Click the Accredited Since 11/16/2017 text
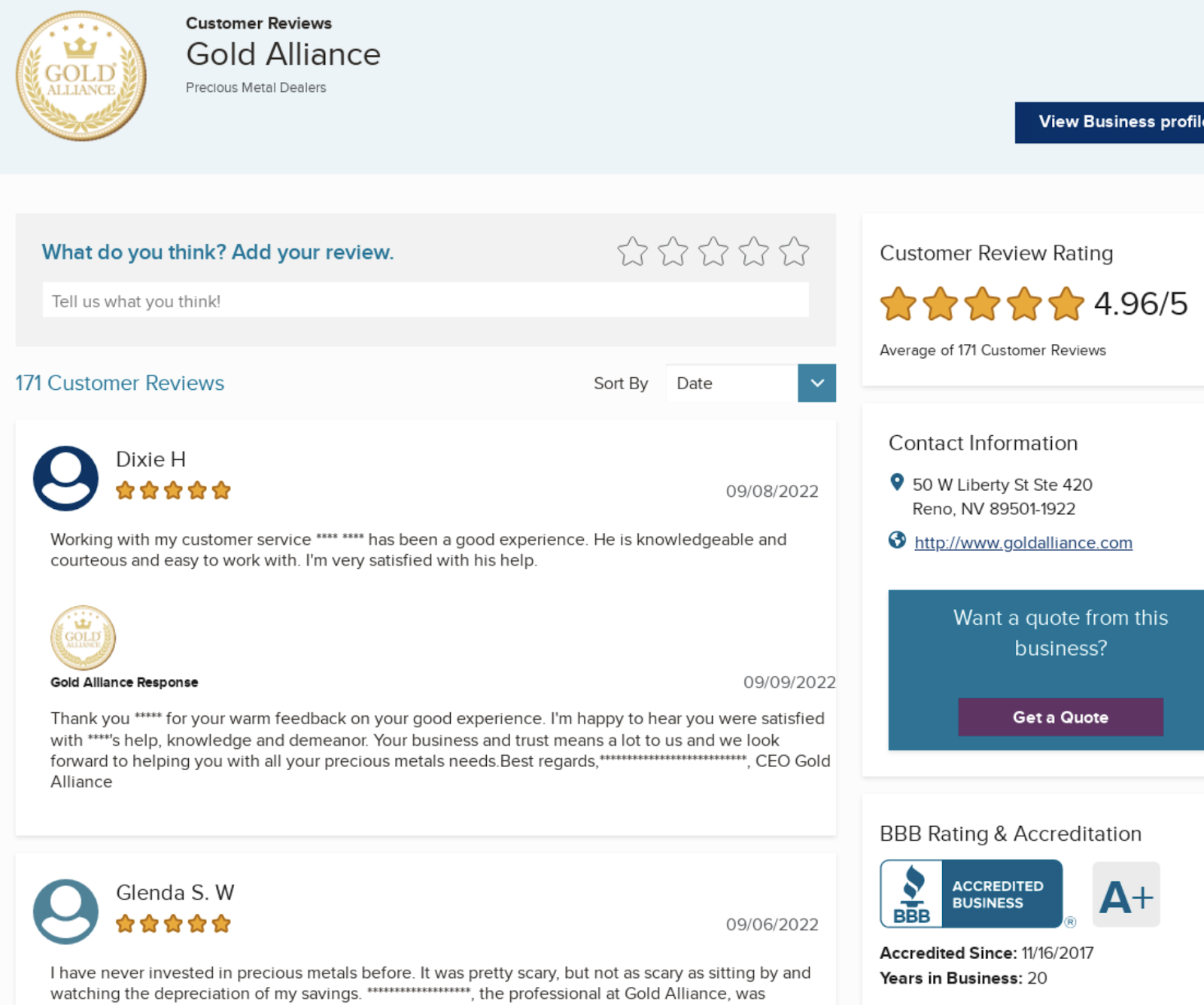Viewport: 1204px width, 1005px height. (987, 953)
